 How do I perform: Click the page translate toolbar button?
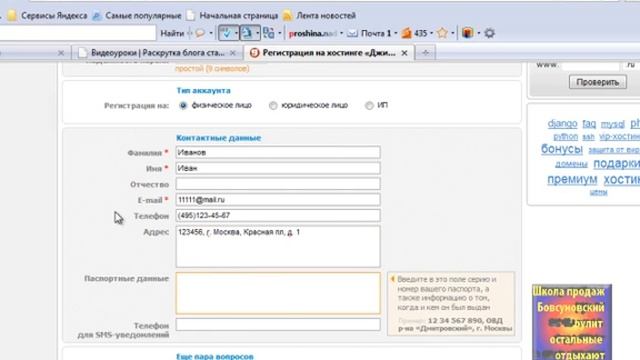pyautogui.click(x=247, y=33)
